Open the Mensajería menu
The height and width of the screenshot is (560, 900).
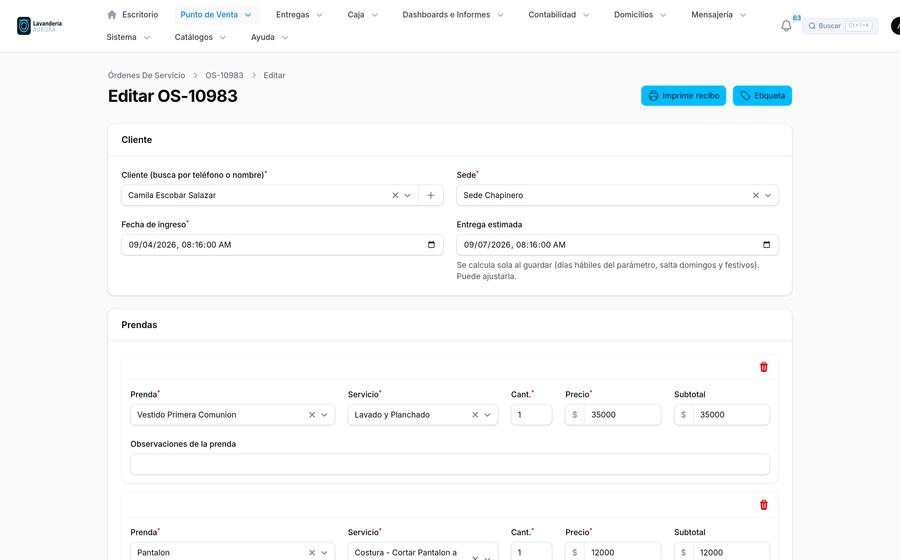(x=719, y=14)
